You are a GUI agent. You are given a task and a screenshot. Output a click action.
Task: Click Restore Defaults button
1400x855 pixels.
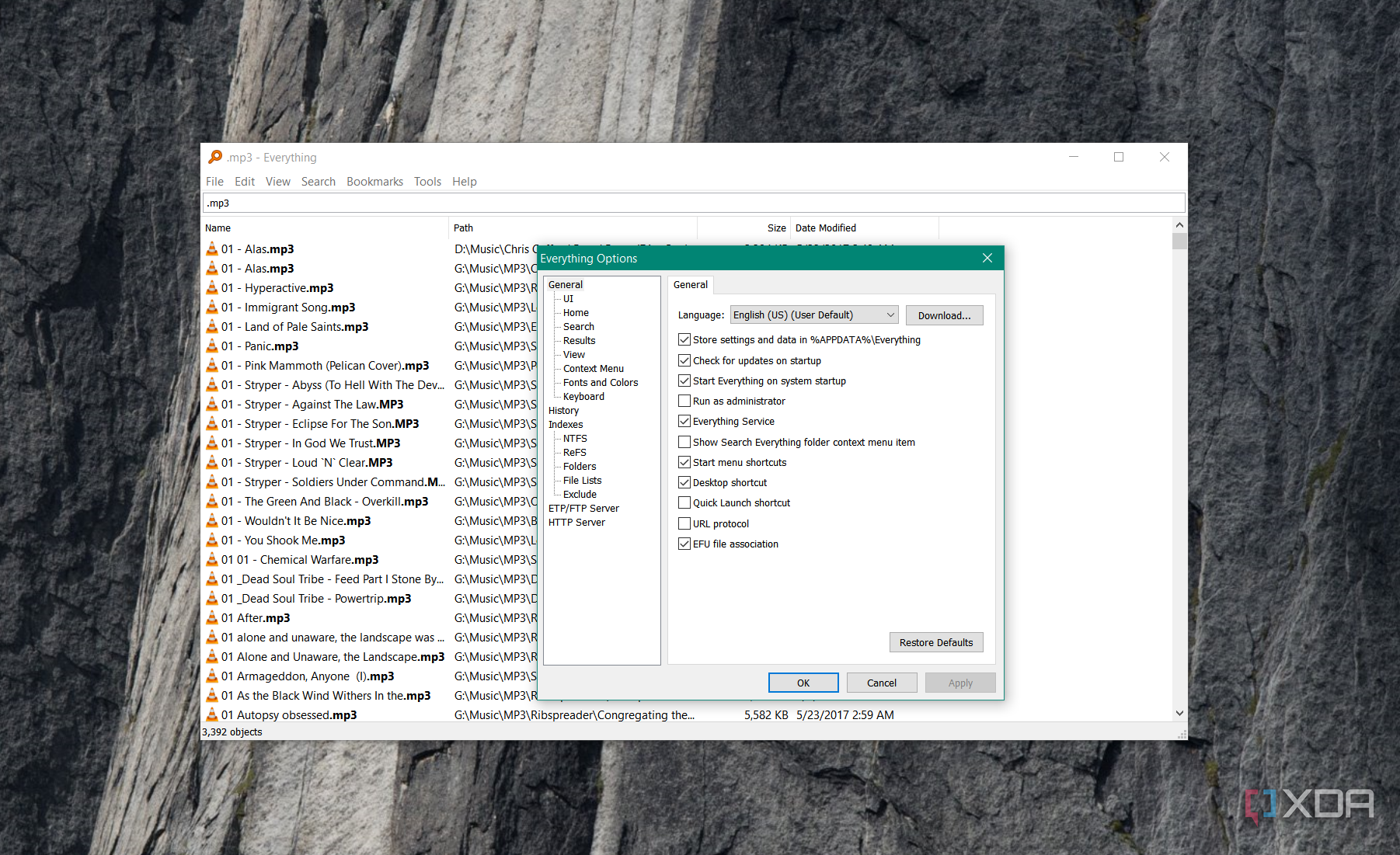pyautogui.click(x=936, y=642)
